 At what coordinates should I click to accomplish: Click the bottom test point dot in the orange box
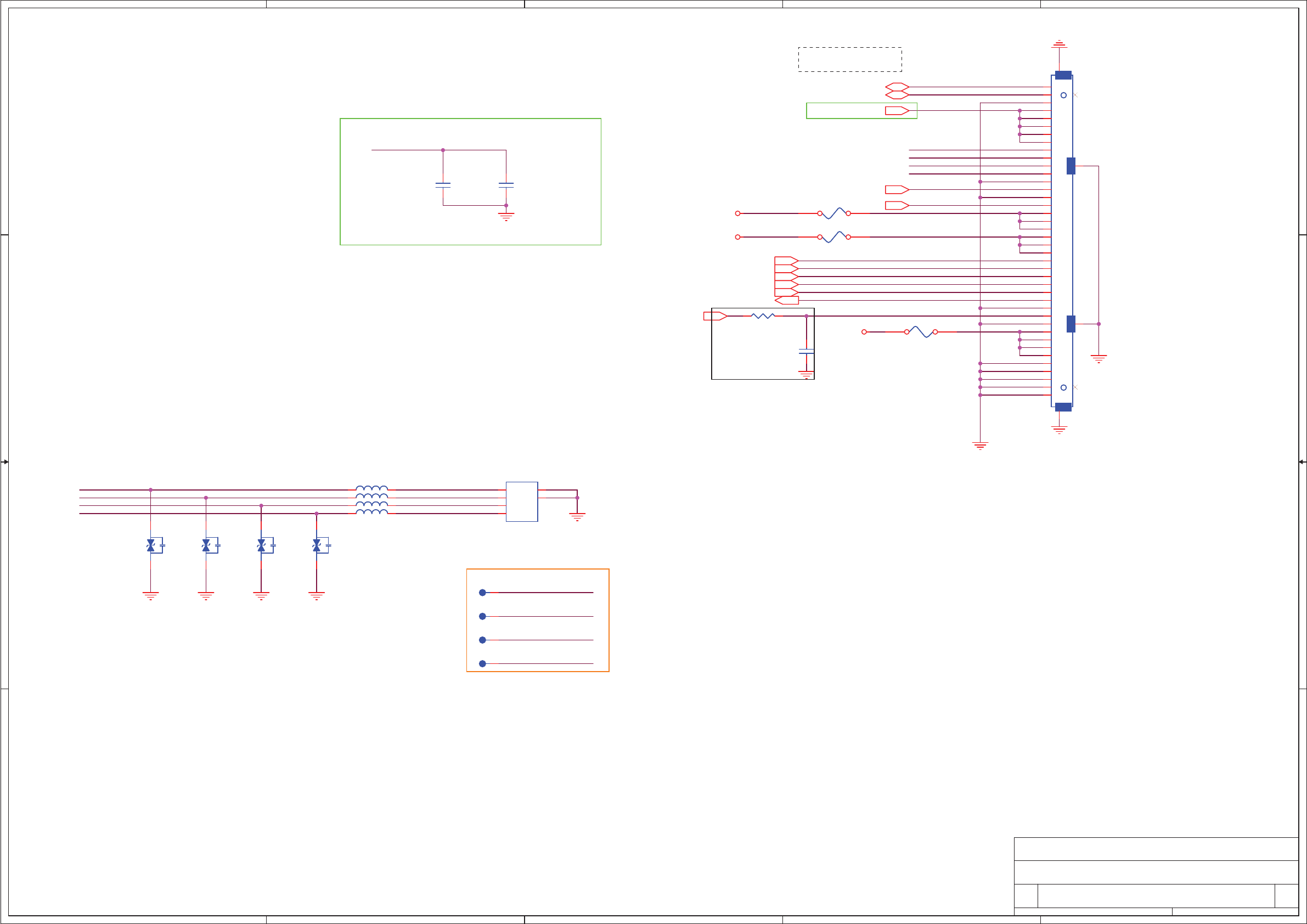click(x=482, y=664)
